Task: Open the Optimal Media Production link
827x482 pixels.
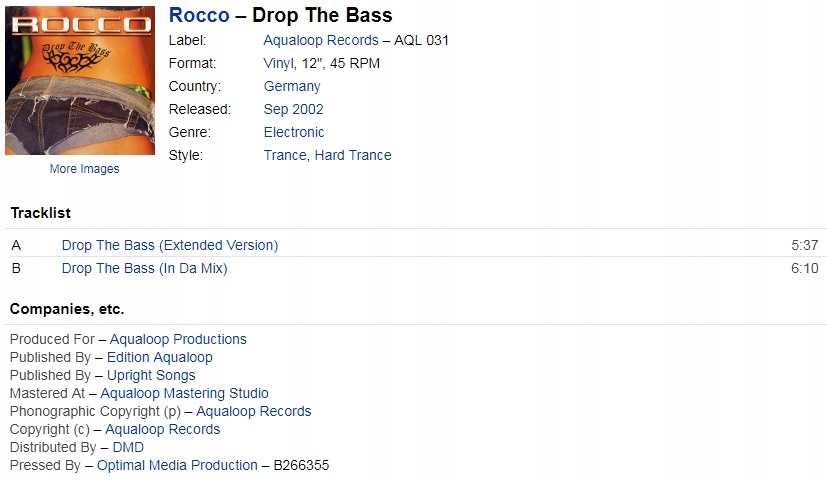Action: coord(177,465)
